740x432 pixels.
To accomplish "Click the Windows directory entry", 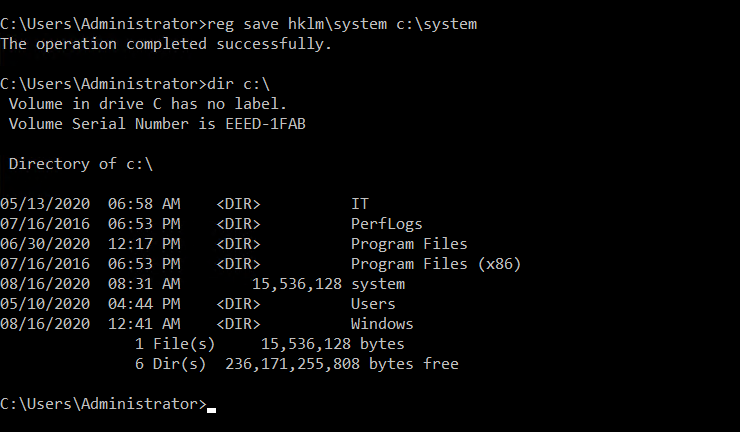I will [x=382, y=324].
